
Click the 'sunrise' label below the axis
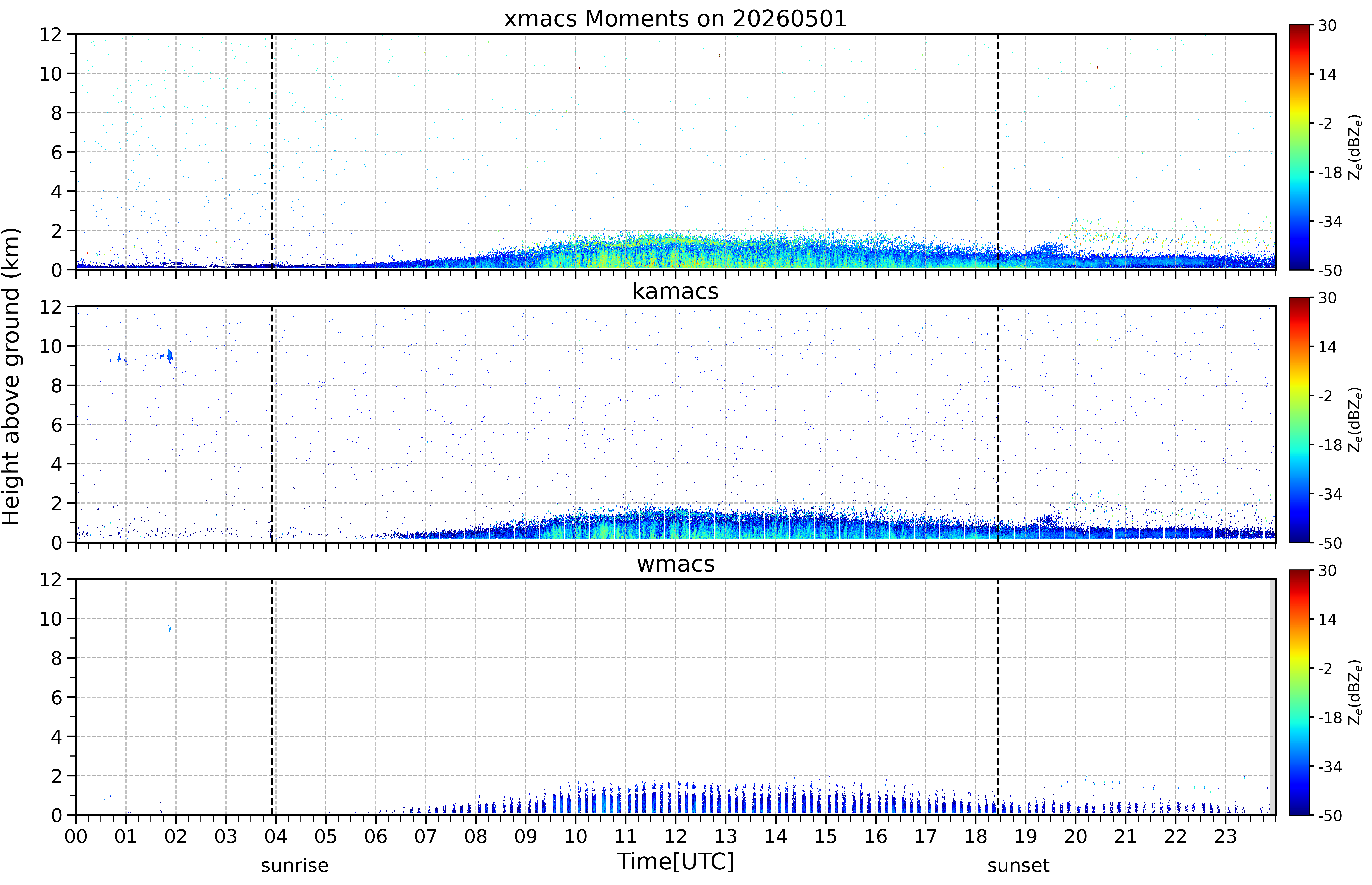tap(295, 865)
